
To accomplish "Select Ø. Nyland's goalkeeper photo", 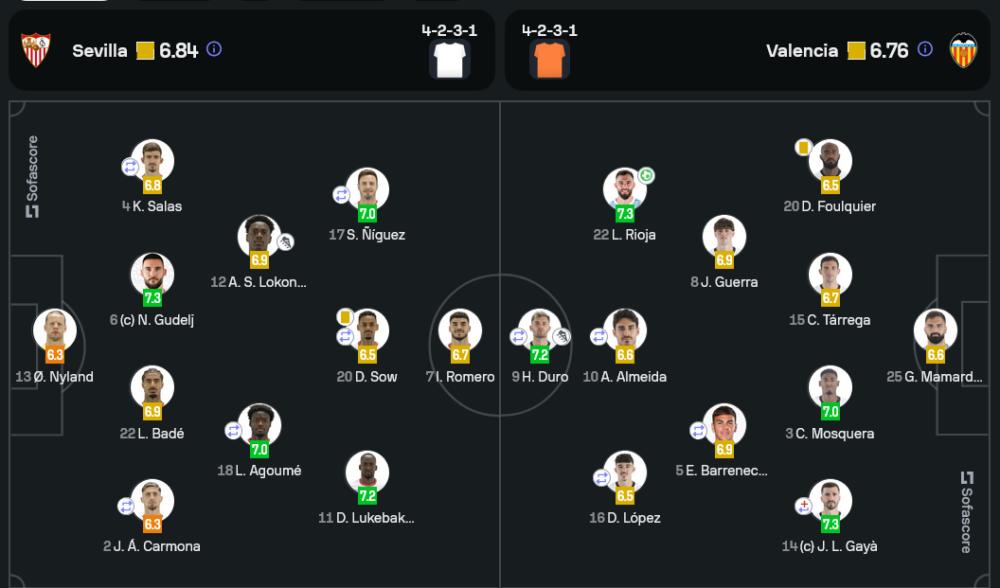I will click(54, 329).
